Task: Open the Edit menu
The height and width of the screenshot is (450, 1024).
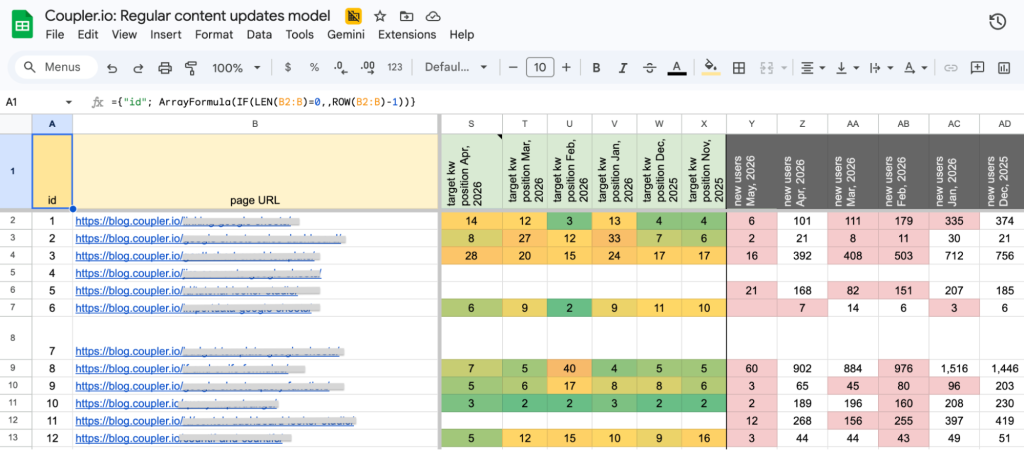Action: (88, 35)
